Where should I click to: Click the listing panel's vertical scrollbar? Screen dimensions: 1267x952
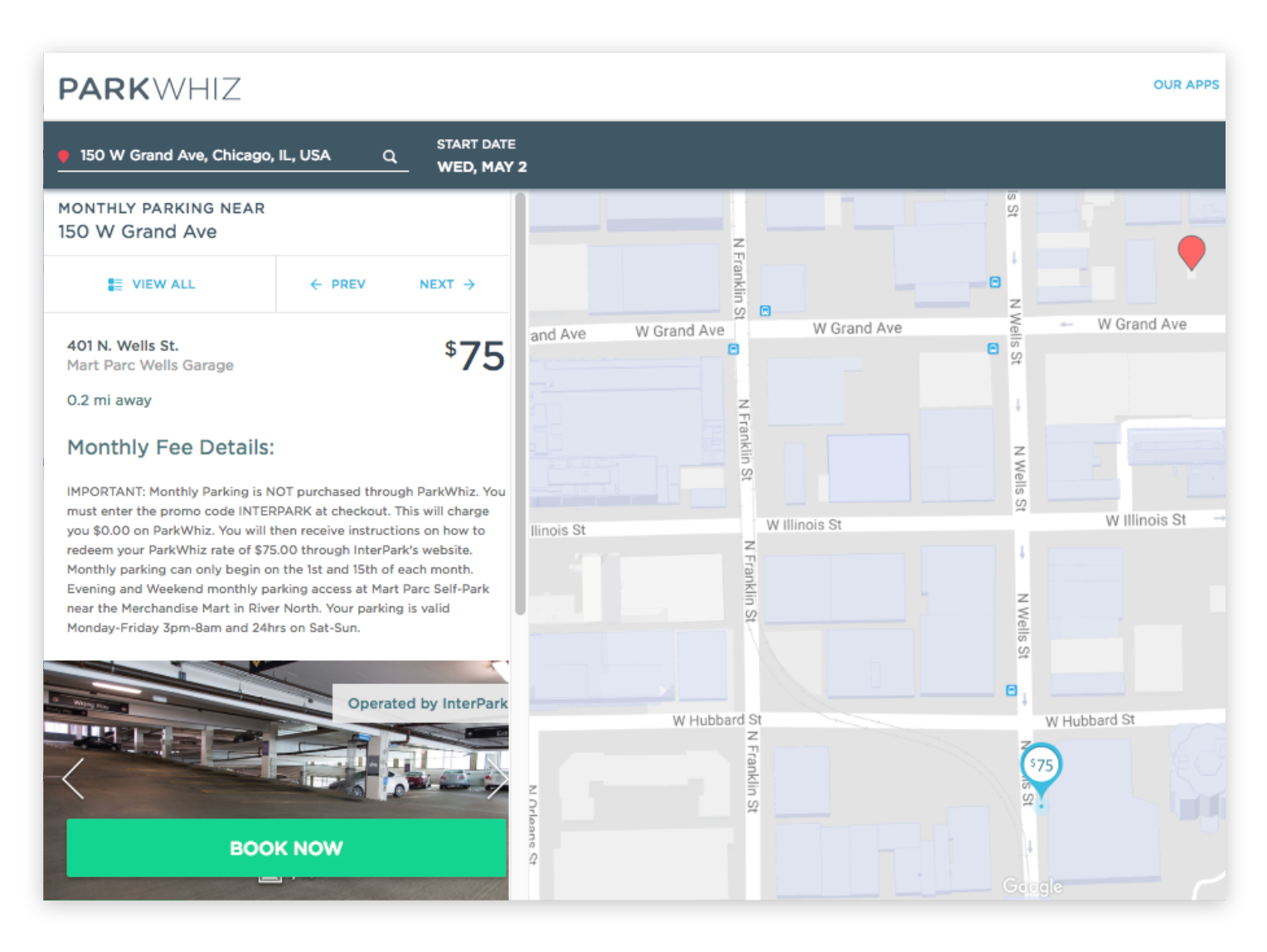520,404
